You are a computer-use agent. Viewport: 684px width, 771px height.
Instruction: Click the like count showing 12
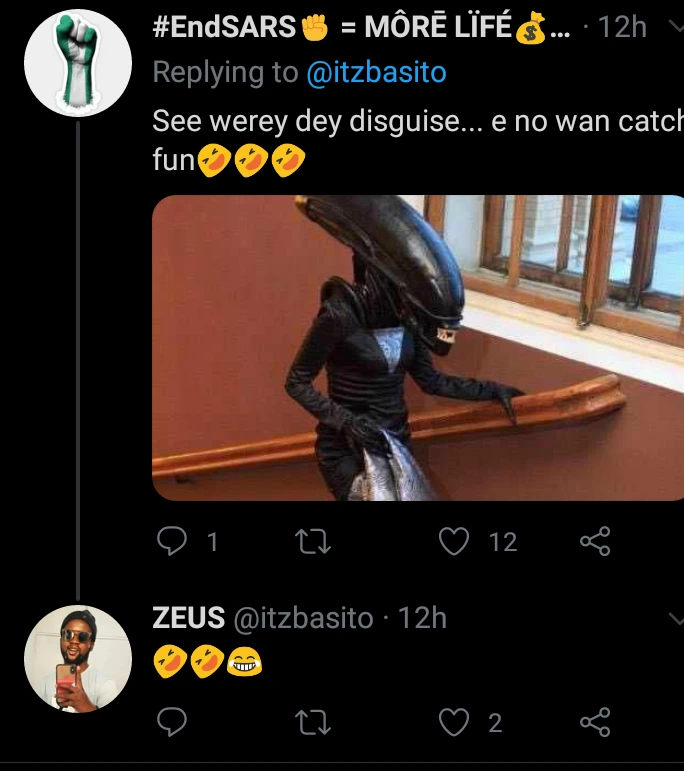[x=503, y=542]
